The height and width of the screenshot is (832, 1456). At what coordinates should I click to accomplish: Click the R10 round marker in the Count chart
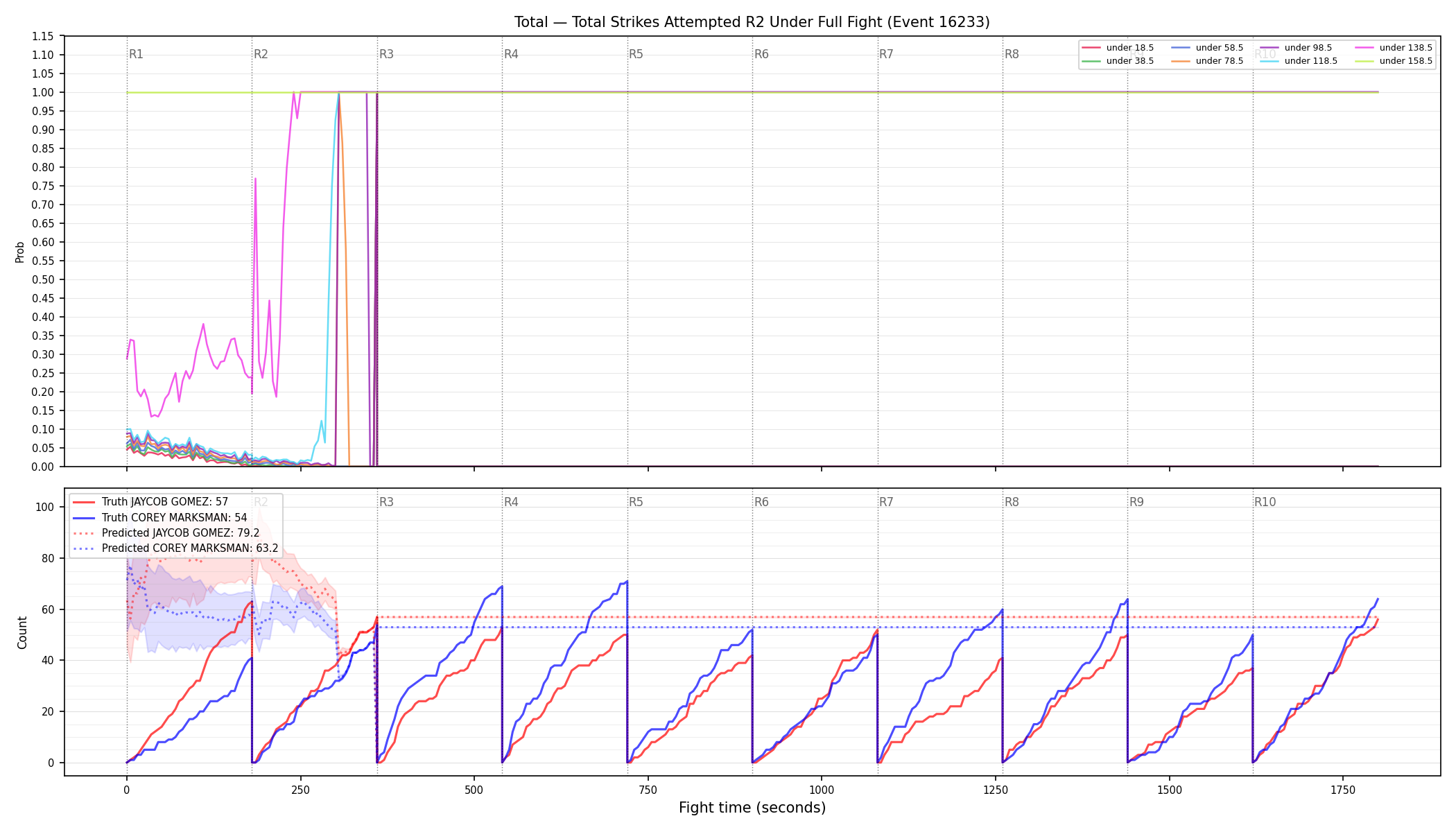(x=1265, y=502)
